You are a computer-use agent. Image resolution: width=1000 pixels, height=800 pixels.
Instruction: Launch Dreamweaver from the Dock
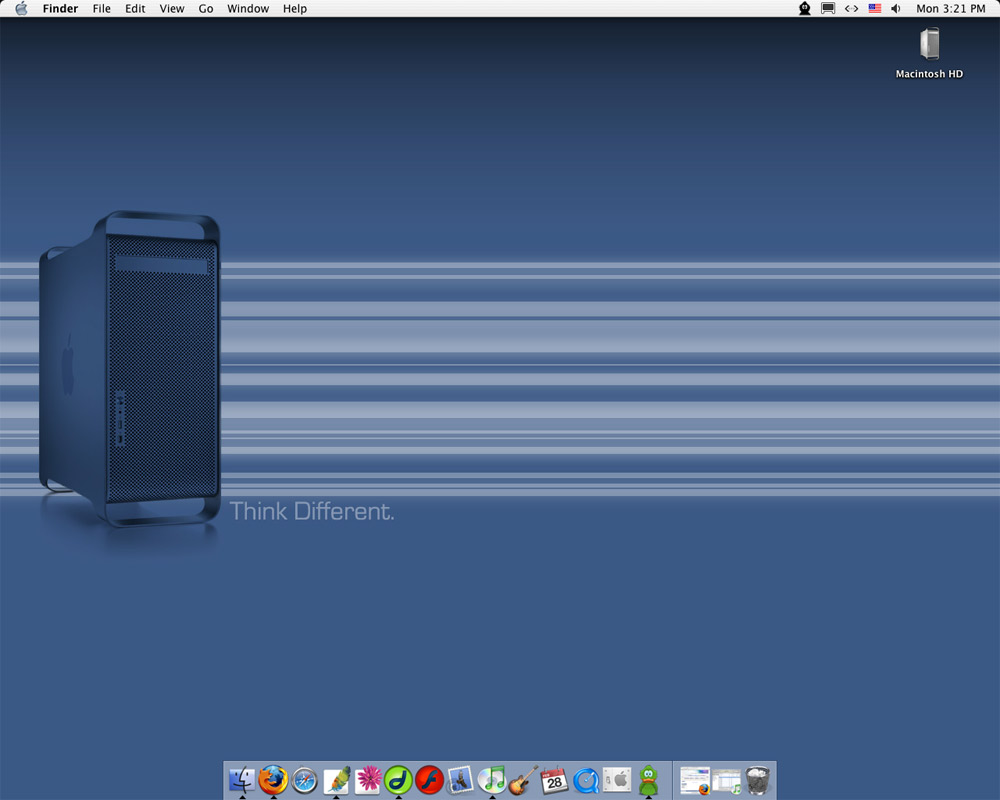click(398, 780)
